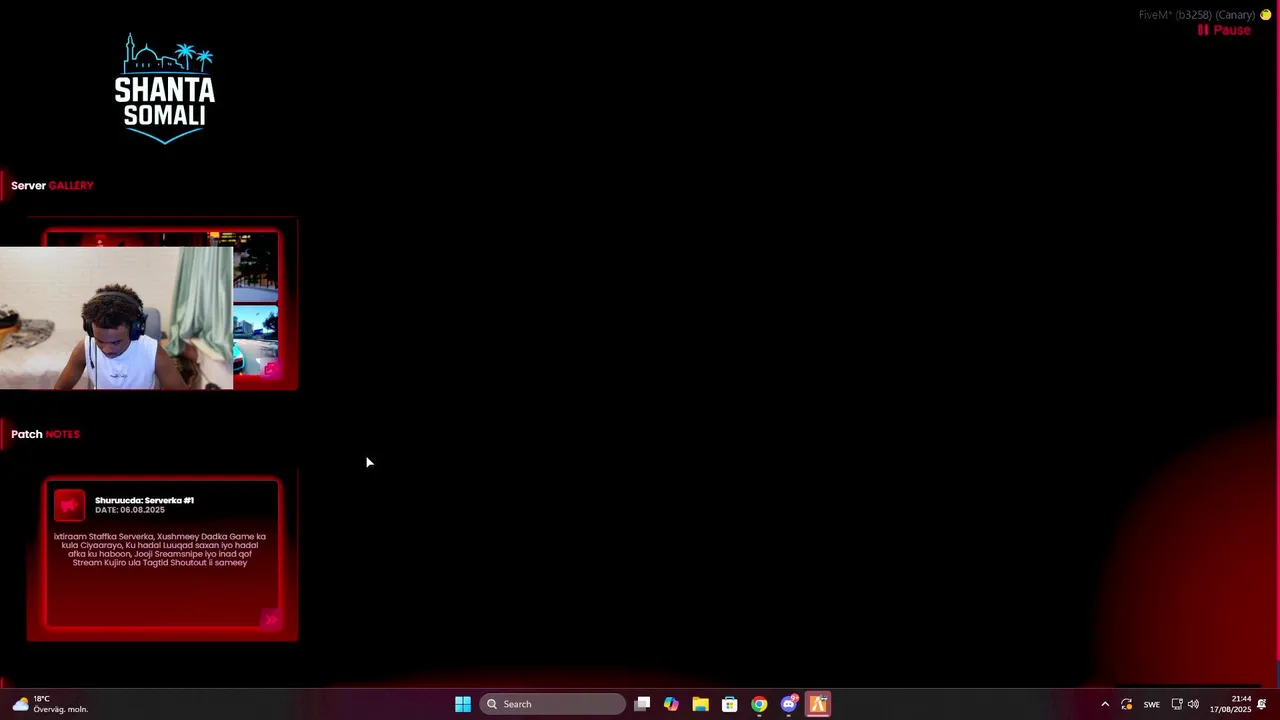
Task: Select the Shuruucda: Serverka #1 title
Action: (144, 500)
